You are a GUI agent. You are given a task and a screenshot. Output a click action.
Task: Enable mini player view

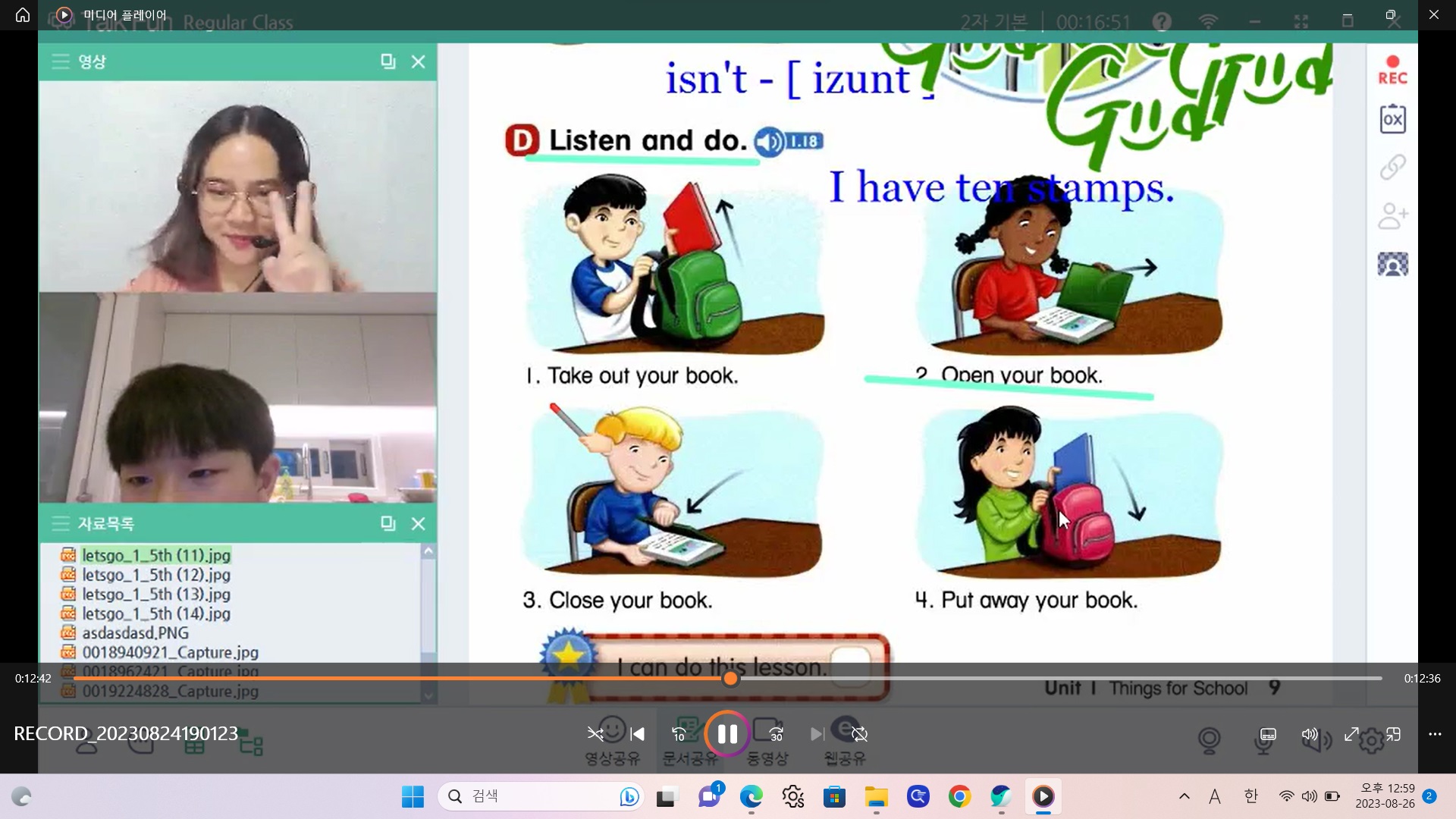pos(1393,734)
